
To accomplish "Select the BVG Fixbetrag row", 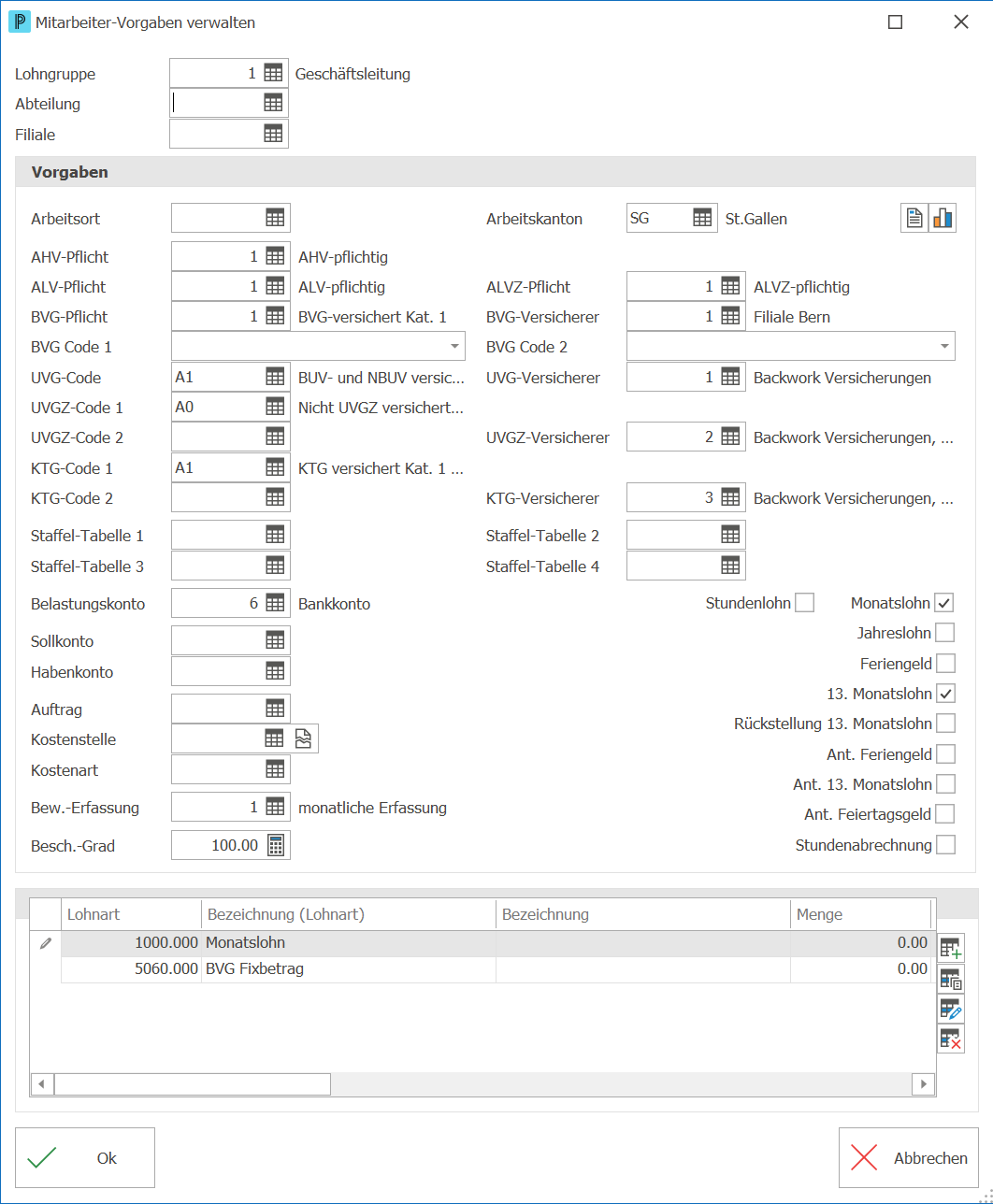I will (496, 968).
